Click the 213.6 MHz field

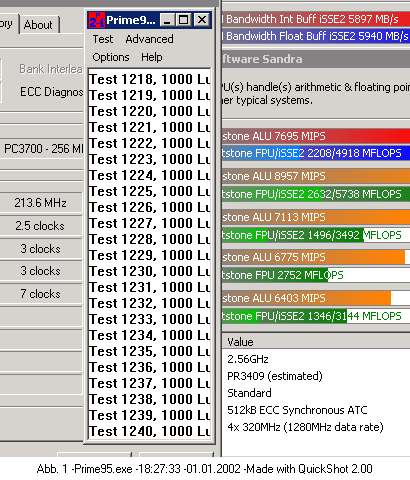coord(41,203)
